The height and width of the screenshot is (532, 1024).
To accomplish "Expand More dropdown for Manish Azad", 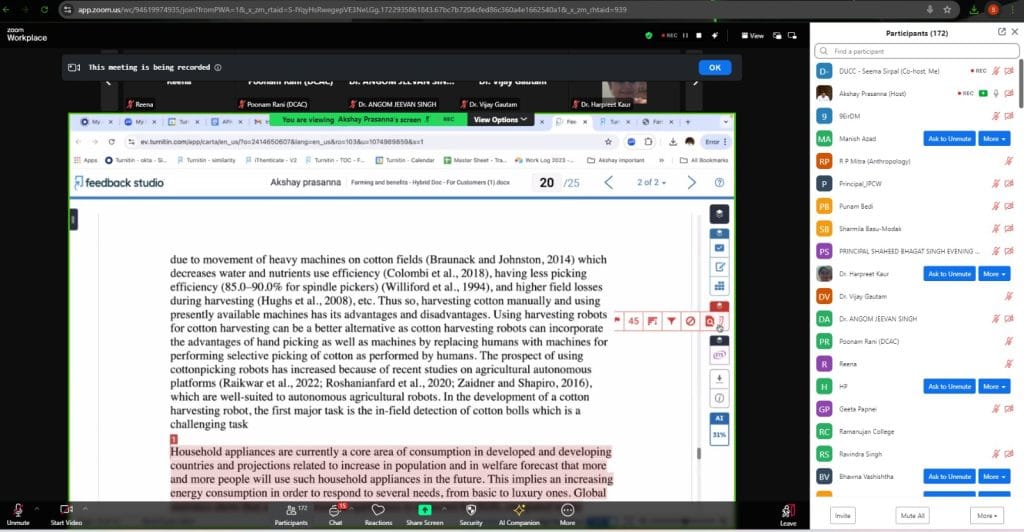I will (x=994, y=138).
